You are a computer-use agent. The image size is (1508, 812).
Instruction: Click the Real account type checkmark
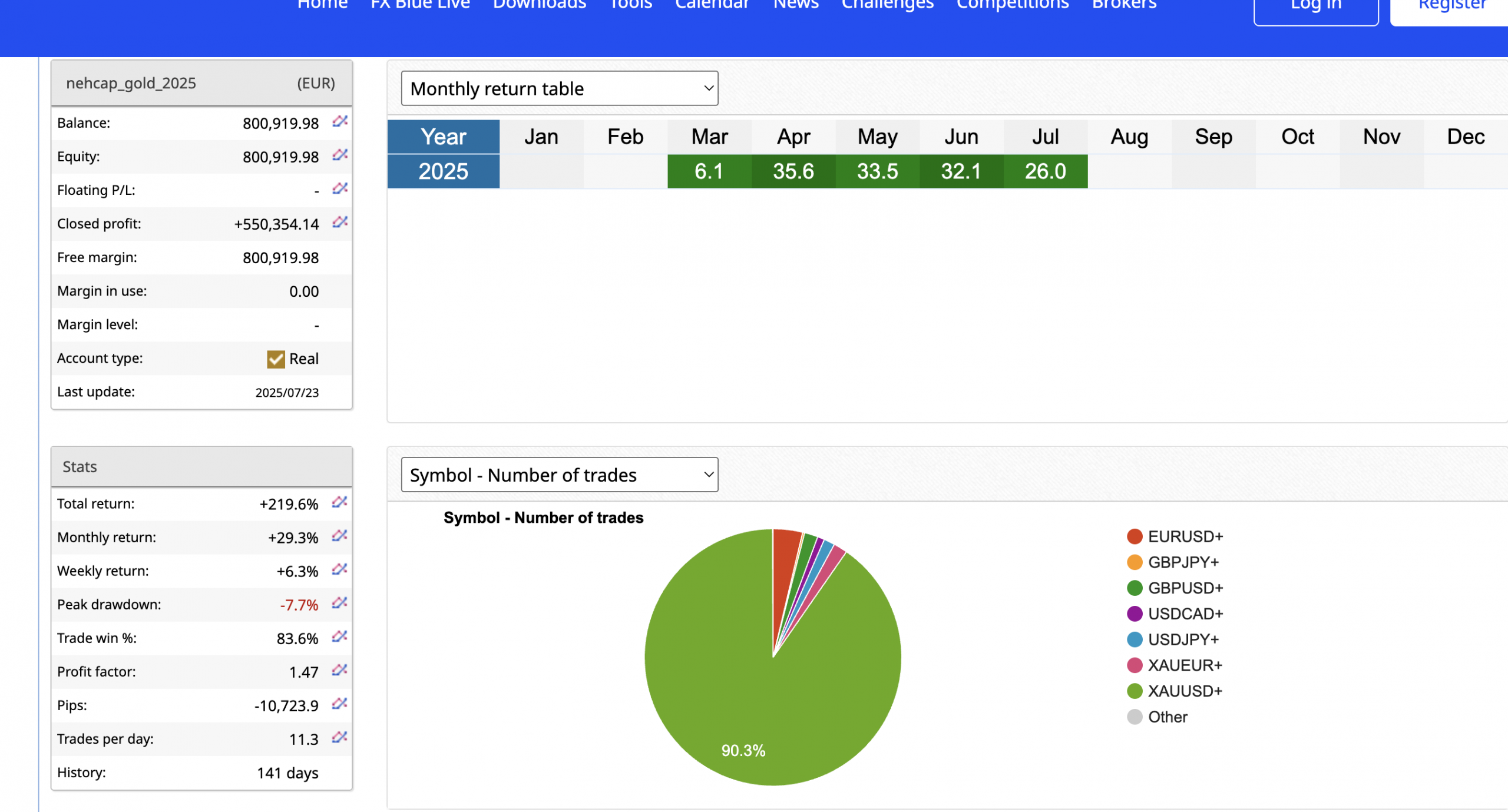276,359
